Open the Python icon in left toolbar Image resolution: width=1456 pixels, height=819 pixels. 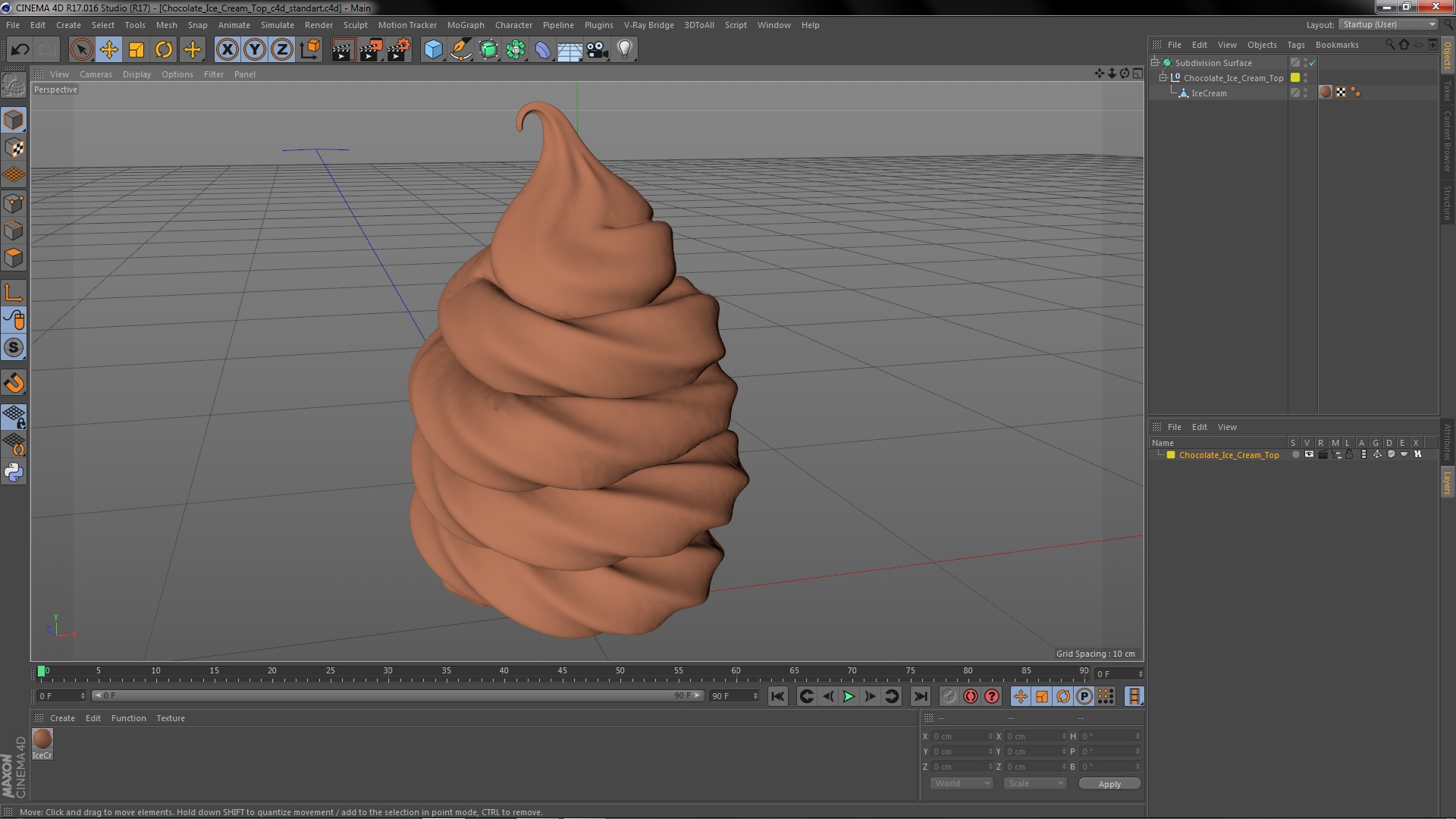click(x=14, y=472)
